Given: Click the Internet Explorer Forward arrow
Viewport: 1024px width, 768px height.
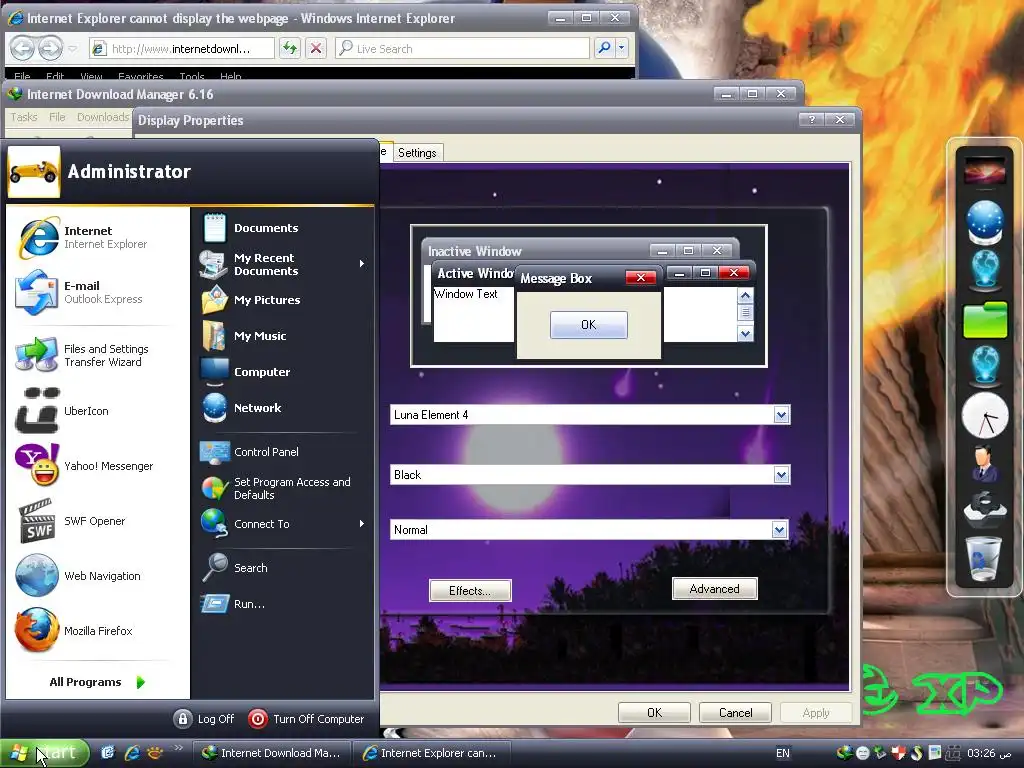Looking at the screenshot, I should tap(50, 48).
